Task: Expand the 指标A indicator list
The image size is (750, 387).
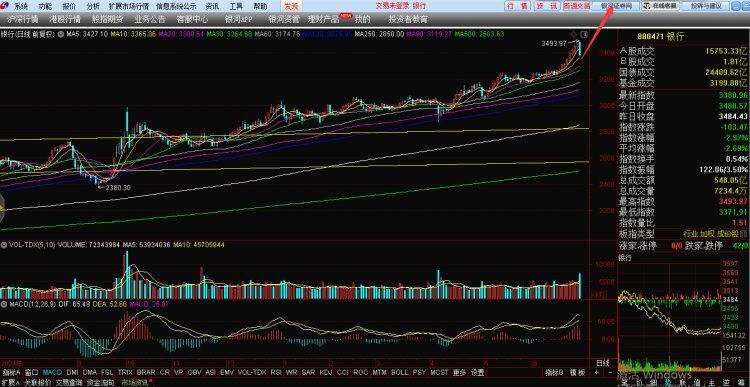Action: pos(11,372)
